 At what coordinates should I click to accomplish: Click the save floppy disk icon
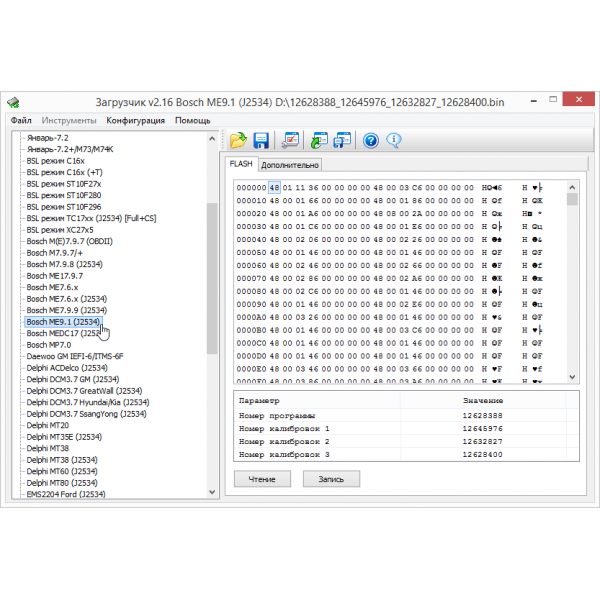(261, 141)
